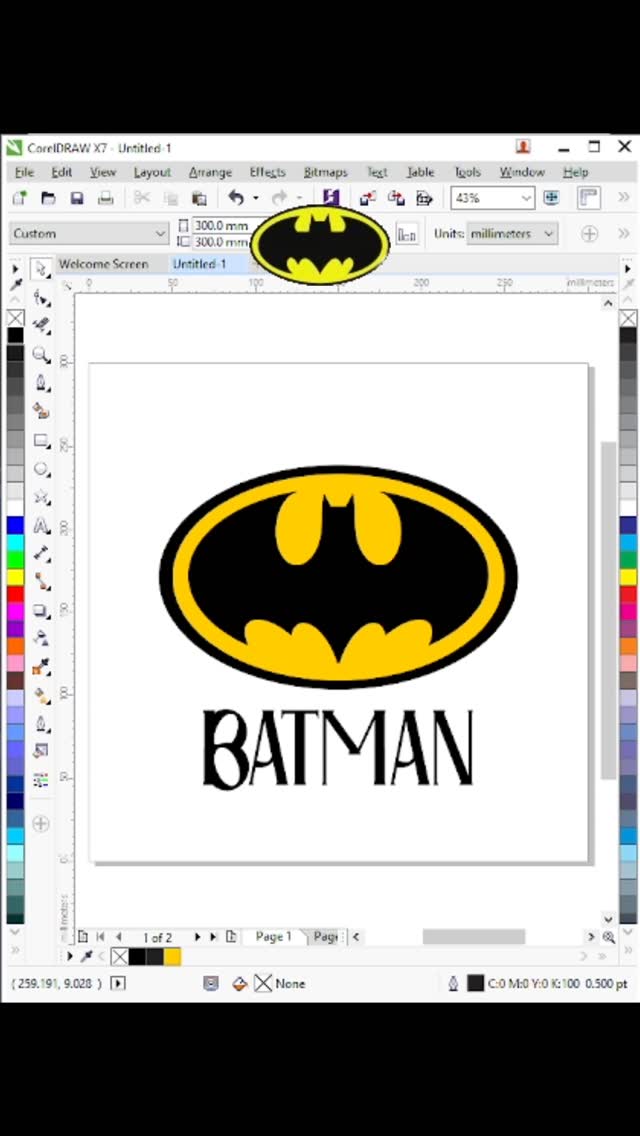Image resolution: width=640 pixels, height=1136 pixels.
Task: Click the Export icon
Action: (396, 197)
